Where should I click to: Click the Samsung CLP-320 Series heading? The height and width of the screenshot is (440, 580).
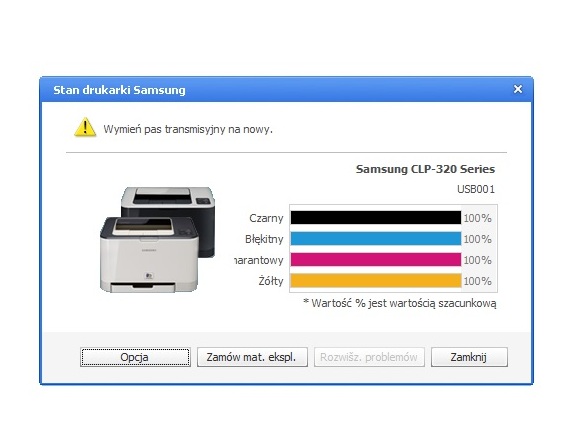(x=425, y=169)
